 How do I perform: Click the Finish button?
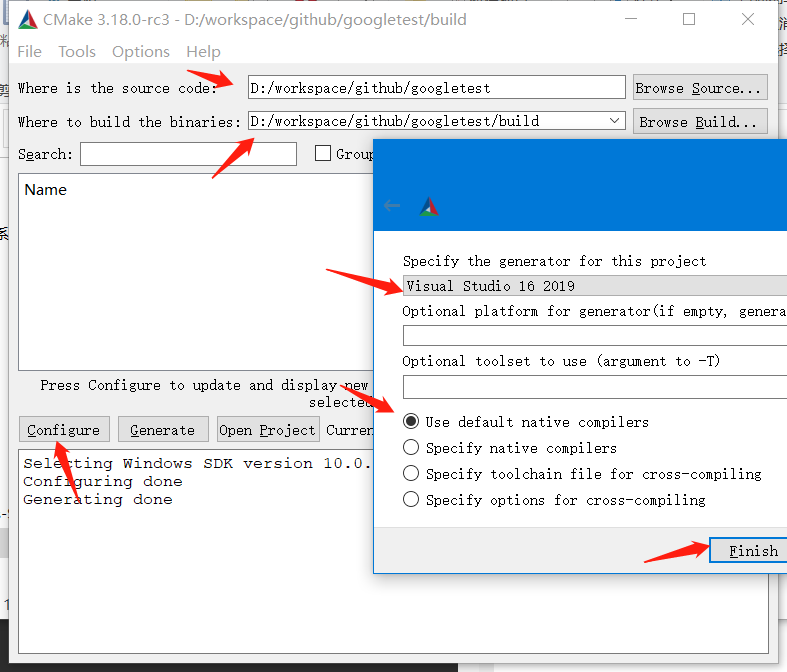[x=749, y=550]
